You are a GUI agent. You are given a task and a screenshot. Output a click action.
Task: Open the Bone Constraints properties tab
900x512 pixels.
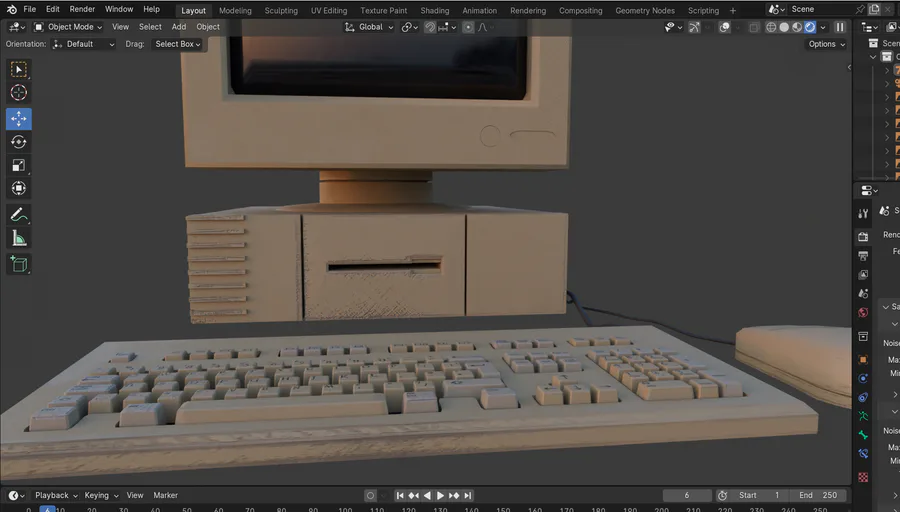(863, 454)
